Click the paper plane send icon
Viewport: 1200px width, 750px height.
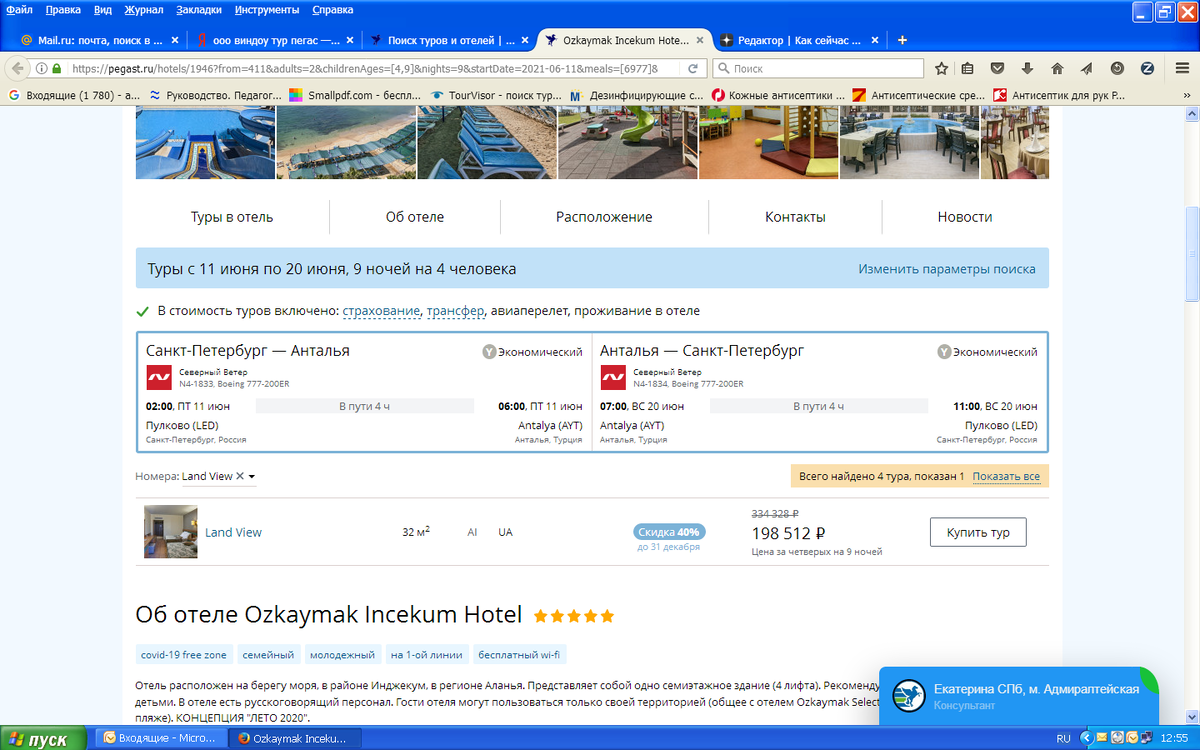(x=1087, y=69)
